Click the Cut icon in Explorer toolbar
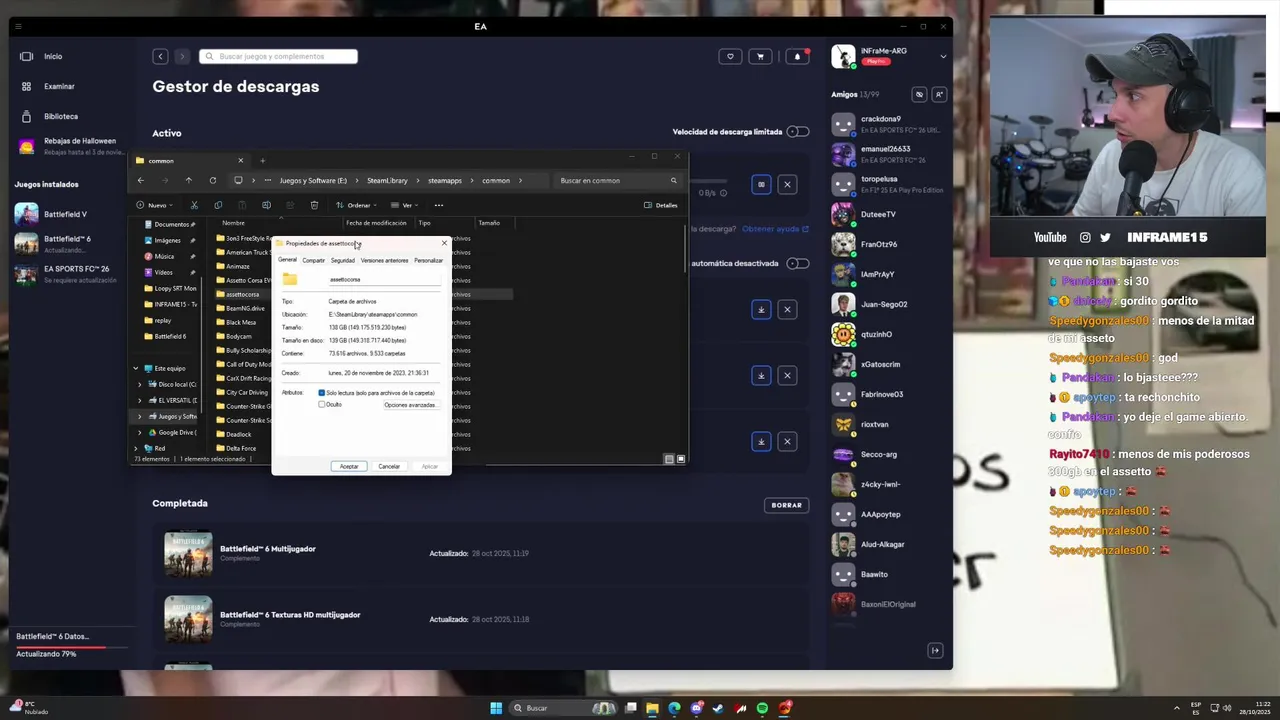The width and height of the screenshot is (1280, 720). [x=194, y=205]
